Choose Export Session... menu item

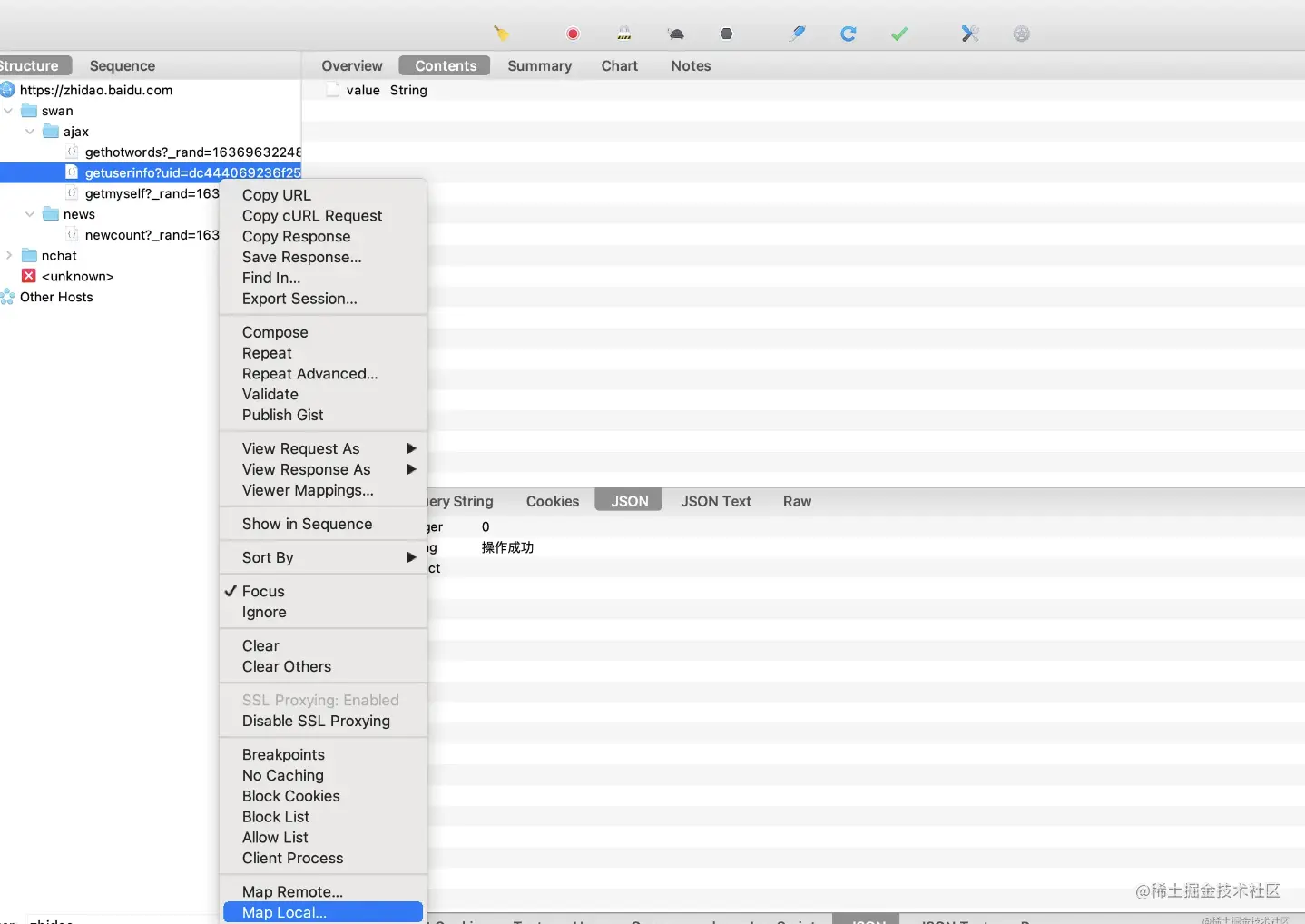(323, 299)
